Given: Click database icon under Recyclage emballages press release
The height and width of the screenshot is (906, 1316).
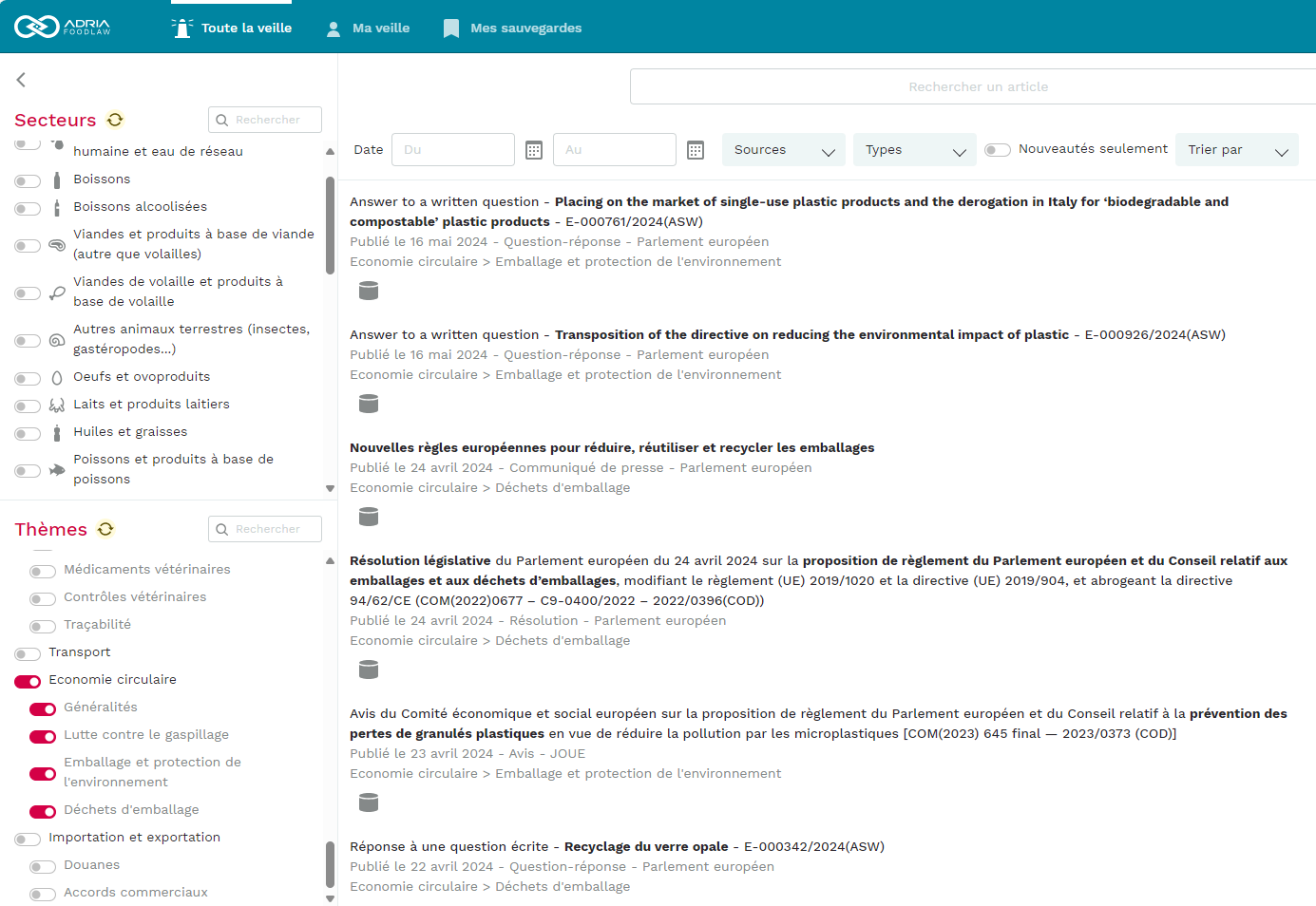Looking at the screenshot, I should [x=369, y=517].
